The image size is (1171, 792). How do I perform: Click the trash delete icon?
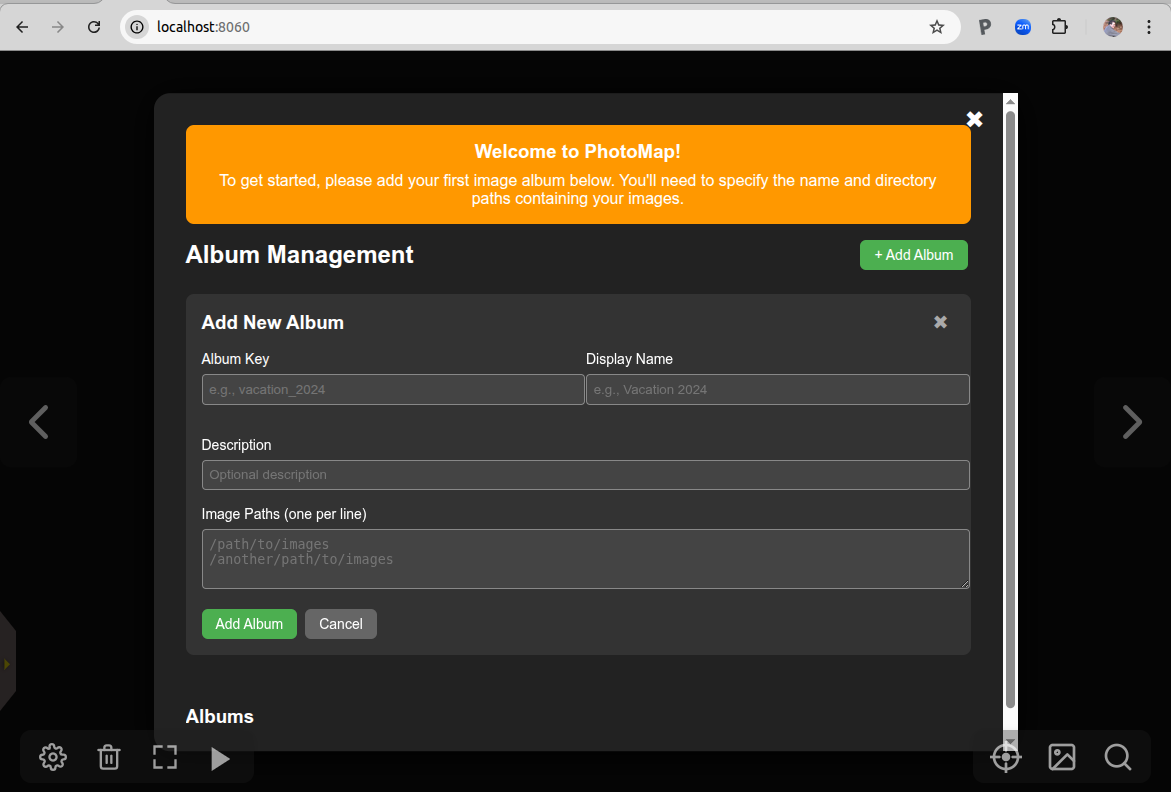click(109, 757)
